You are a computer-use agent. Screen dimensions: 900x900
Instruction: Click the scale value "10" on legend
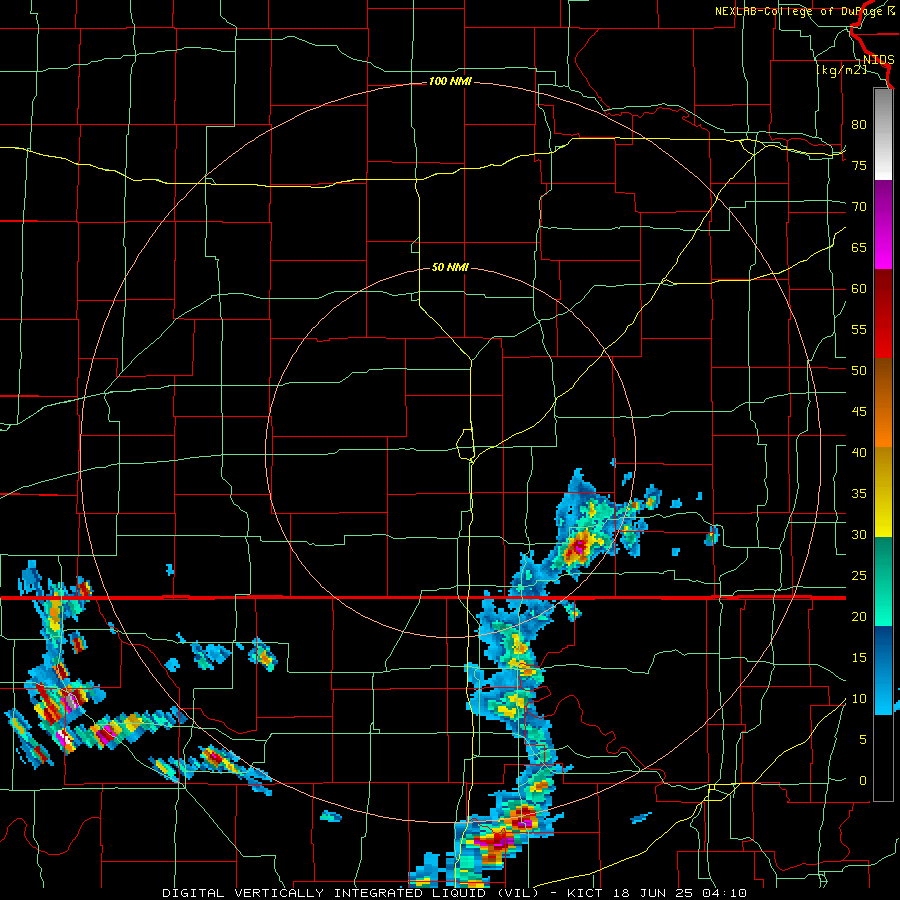coord(859,699)
